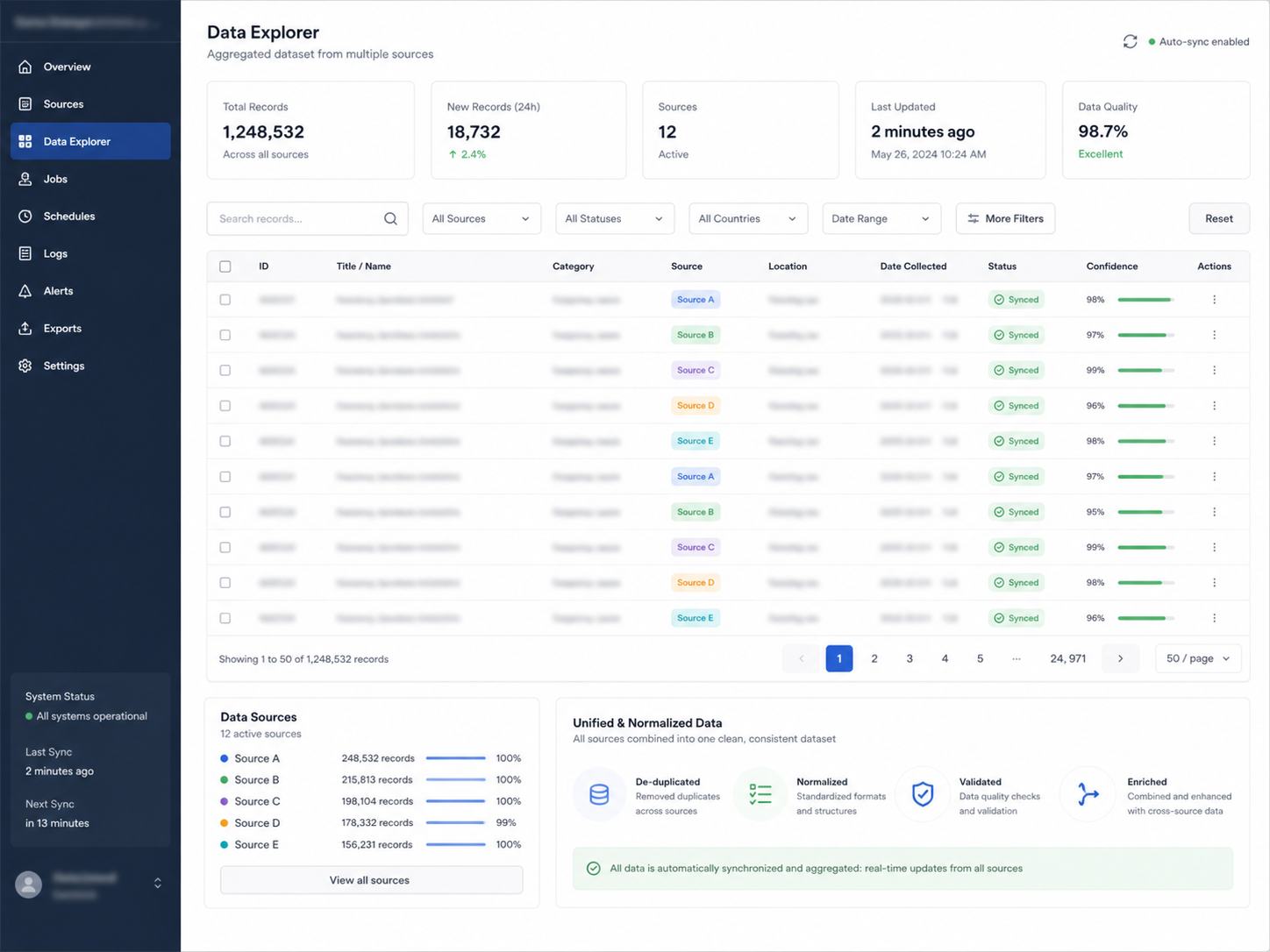
Task: Open the 50 / page size dropdown
Action: [x=1198, y=658]
